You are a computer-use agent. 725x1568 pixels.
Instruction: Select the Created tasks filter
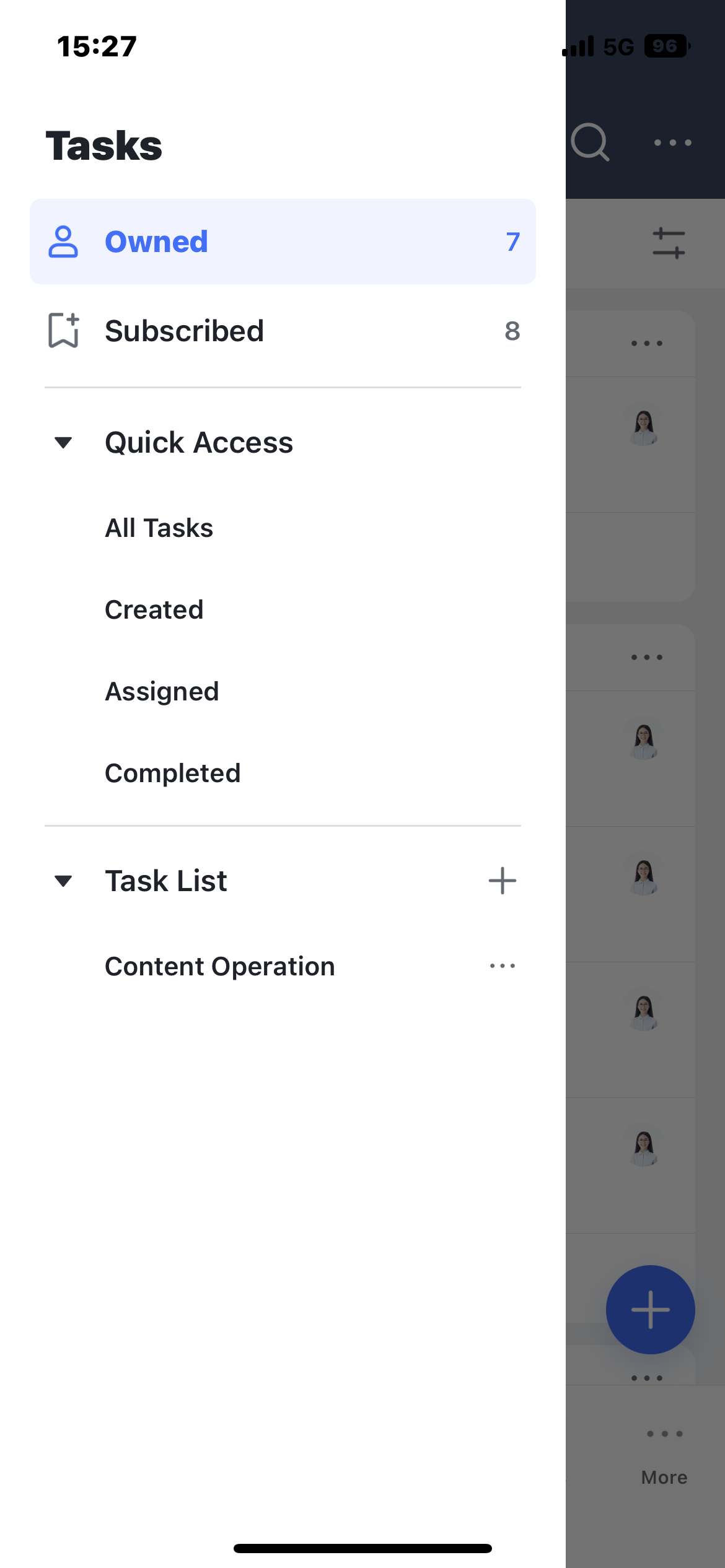(x=154, y=609)
